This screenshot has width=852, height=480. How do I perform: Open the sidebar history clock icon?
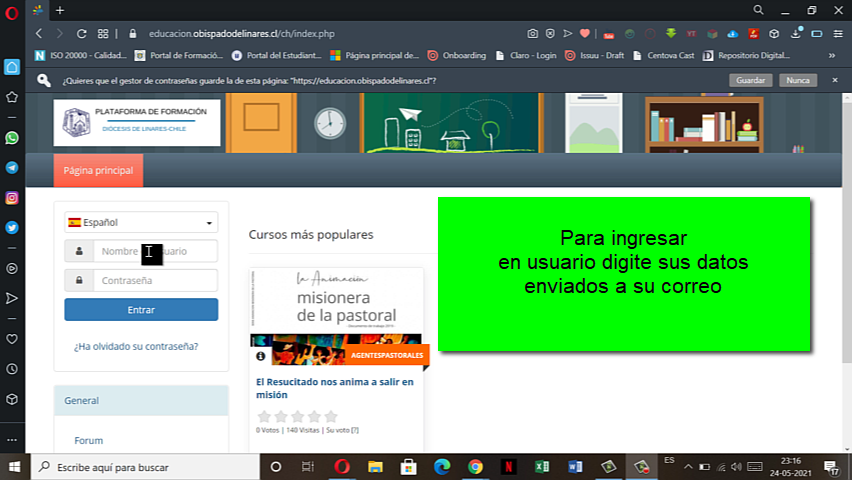pyautogui.click(x=12, y=368)
